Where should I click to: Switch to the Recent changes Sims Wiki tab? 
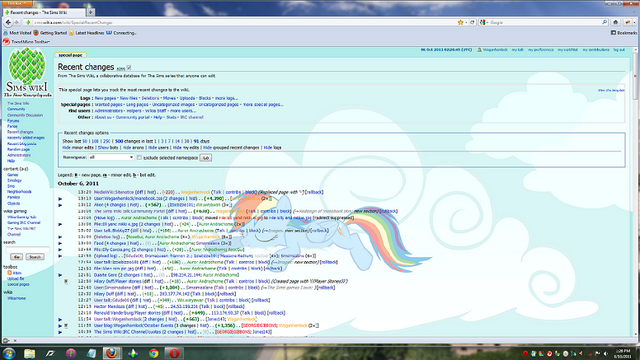44,12
